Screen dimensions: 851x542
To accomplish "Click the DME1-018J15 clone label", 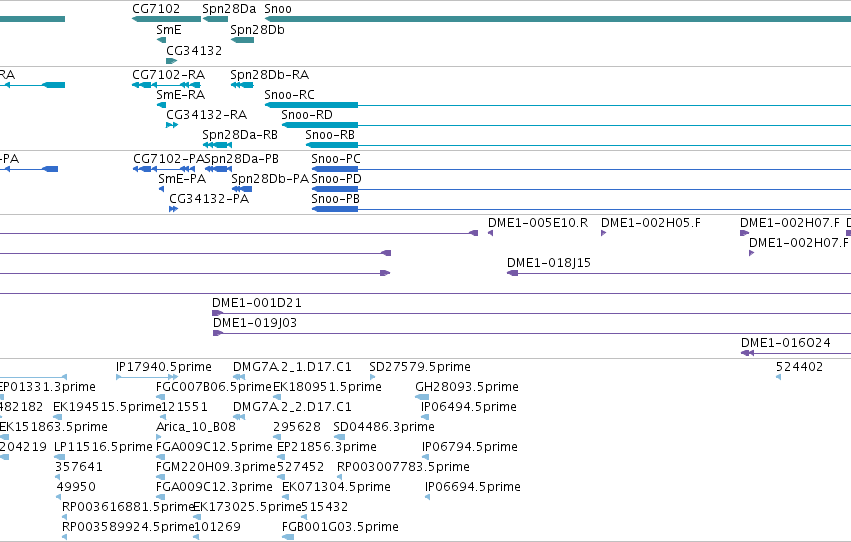I will [549, 263].
